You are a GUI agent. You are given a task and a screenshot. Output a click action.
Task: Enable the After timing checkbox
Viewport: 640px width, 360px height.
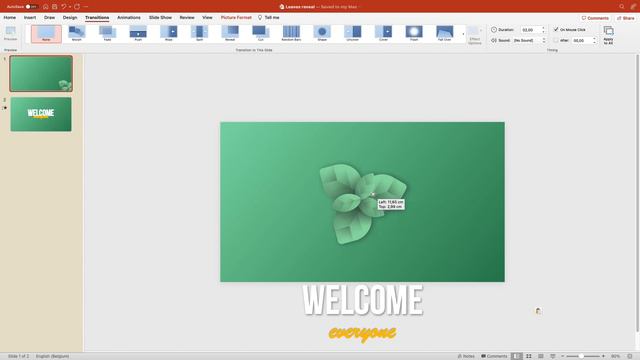[556, 40]
